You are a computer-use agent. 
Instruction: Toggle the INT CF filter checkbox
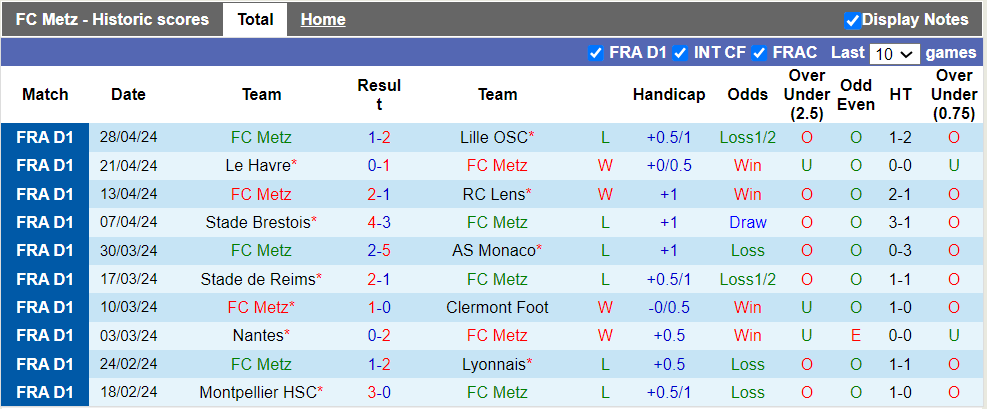click(x=680, y=53)
